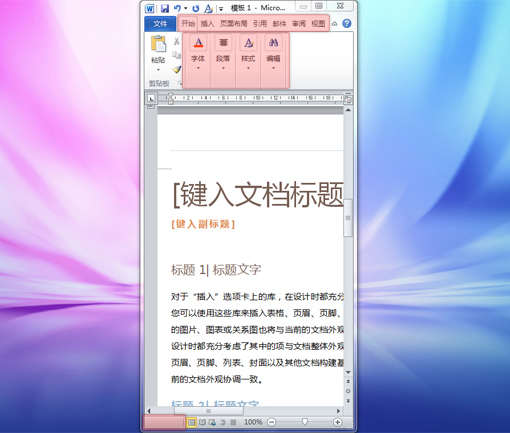Click the horizontal scrollbar left arrow
The width and height of the screenshot is (510, 433).
(x=149, y=411)
